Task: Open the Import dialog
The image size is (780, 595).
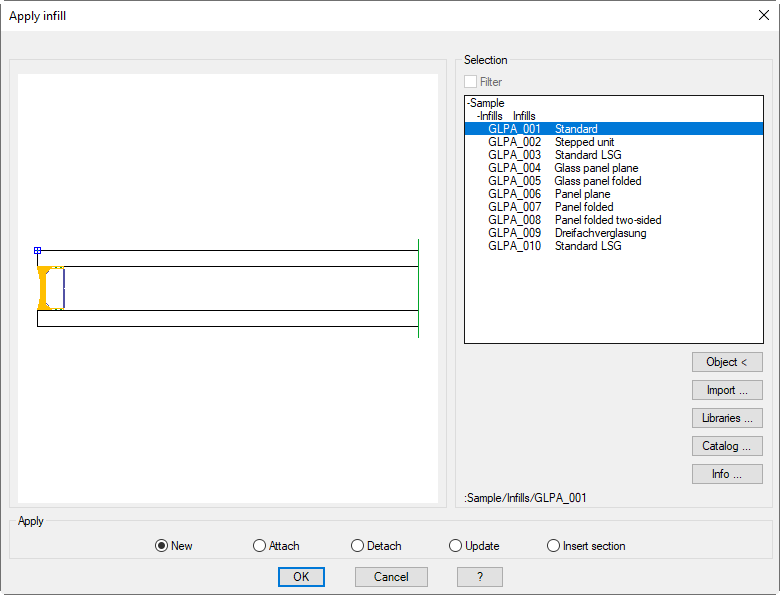Action: coord(727,390)
